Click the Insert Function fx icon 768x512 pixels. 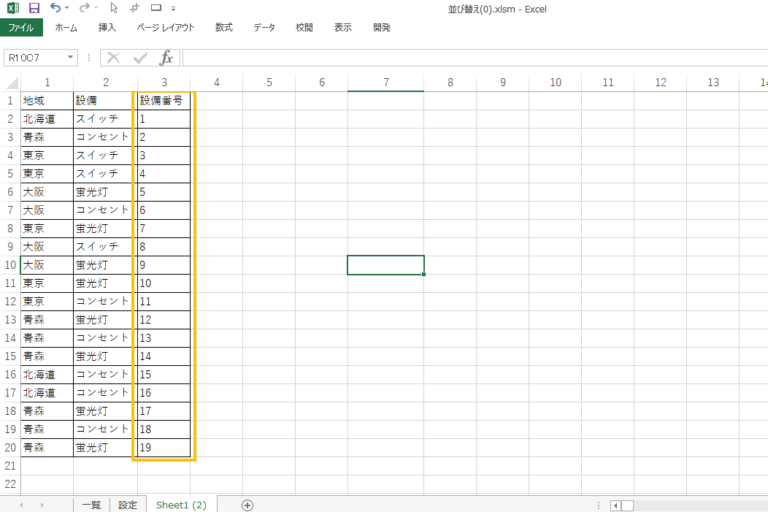click(166, 58)
